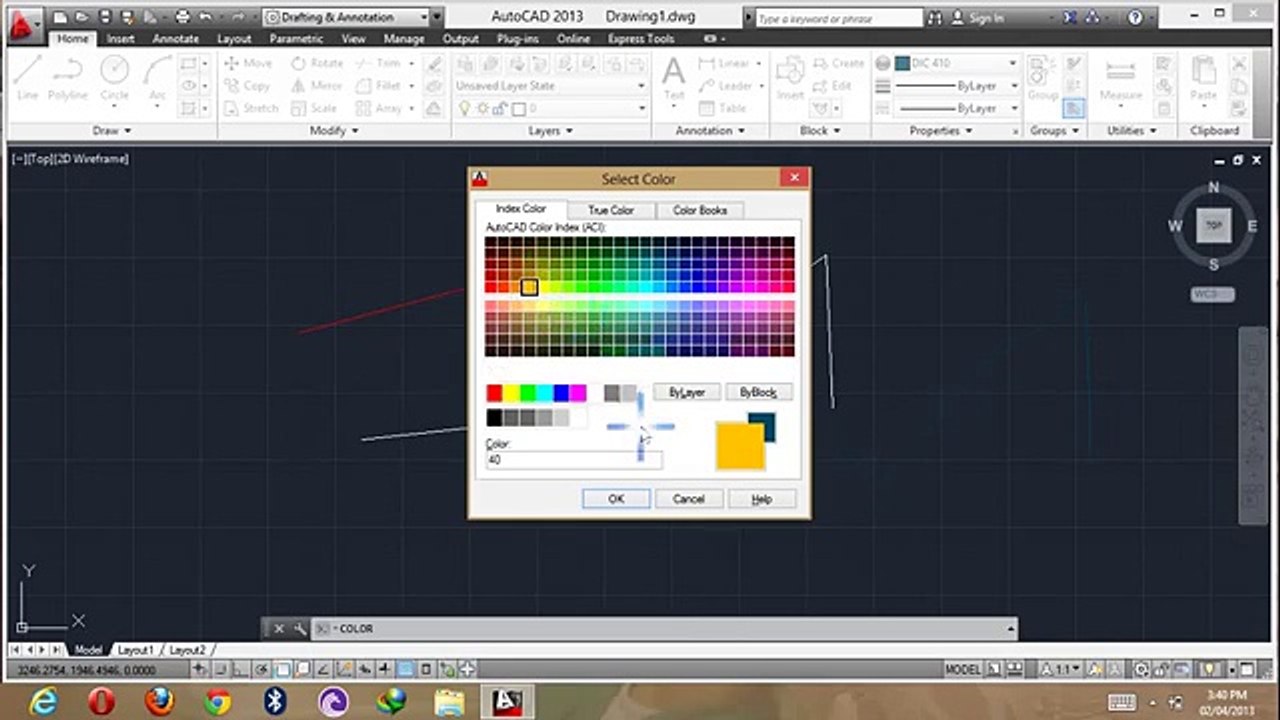The height and width of the screenshot is (720, 1280).
Task: Insert a Table
Action: click(723, 108)
